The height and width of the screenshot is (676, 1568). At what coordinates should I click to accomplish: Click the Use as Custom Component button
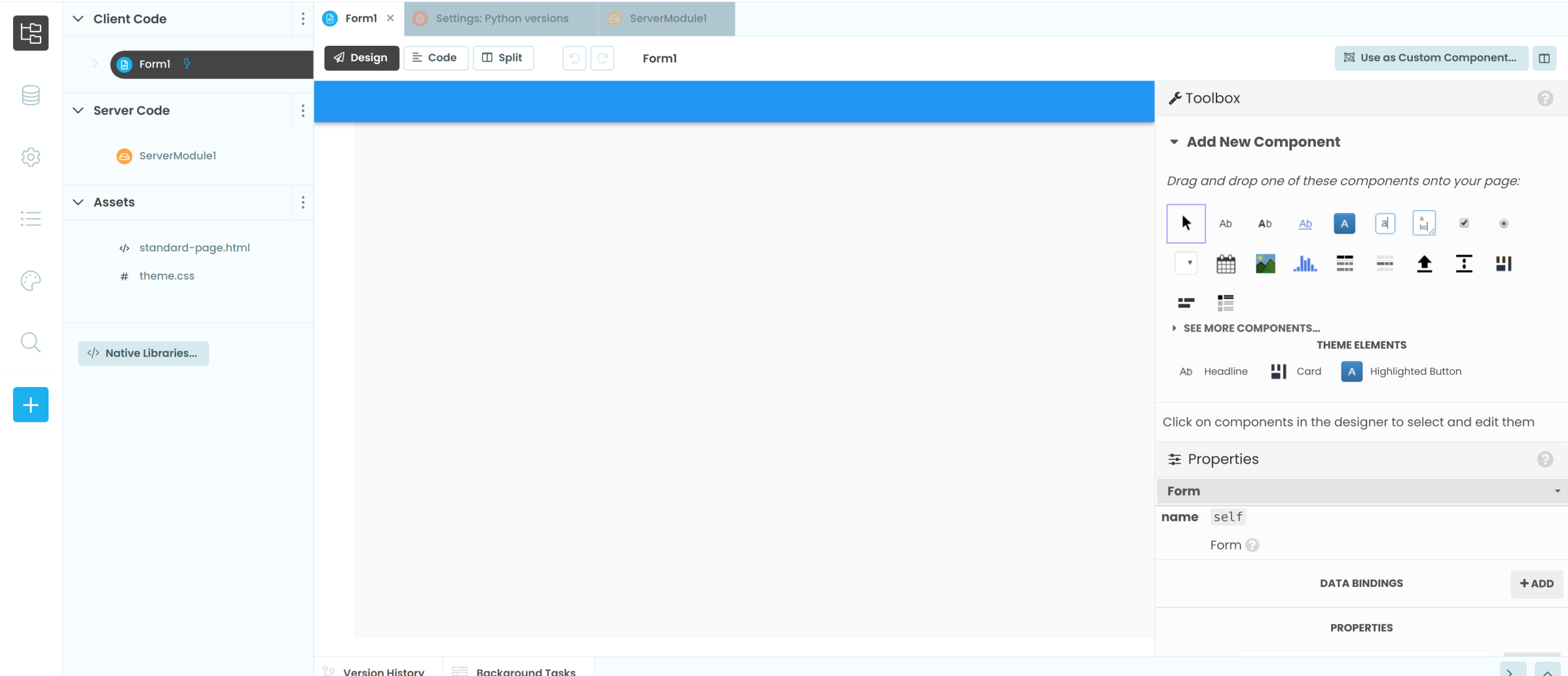coord(1431,58)
